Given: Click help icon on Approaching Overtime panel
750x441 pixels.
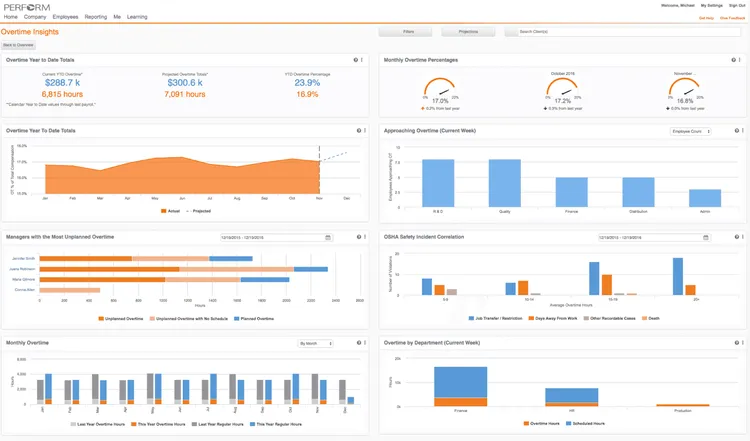Looking at the screenshot, I should point(735,131).
